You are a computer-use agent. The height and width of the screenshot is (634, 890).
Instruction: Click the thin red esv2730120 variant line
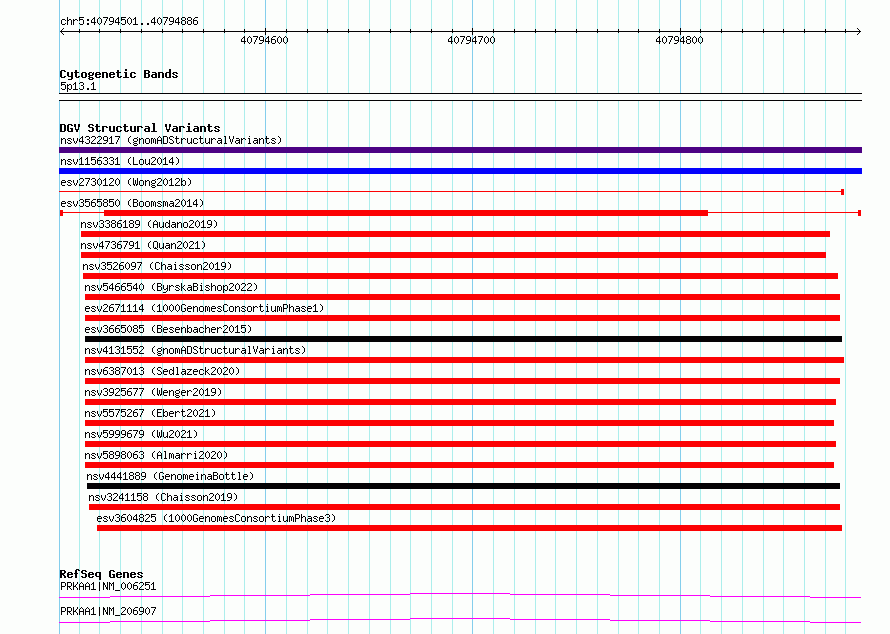452,192
